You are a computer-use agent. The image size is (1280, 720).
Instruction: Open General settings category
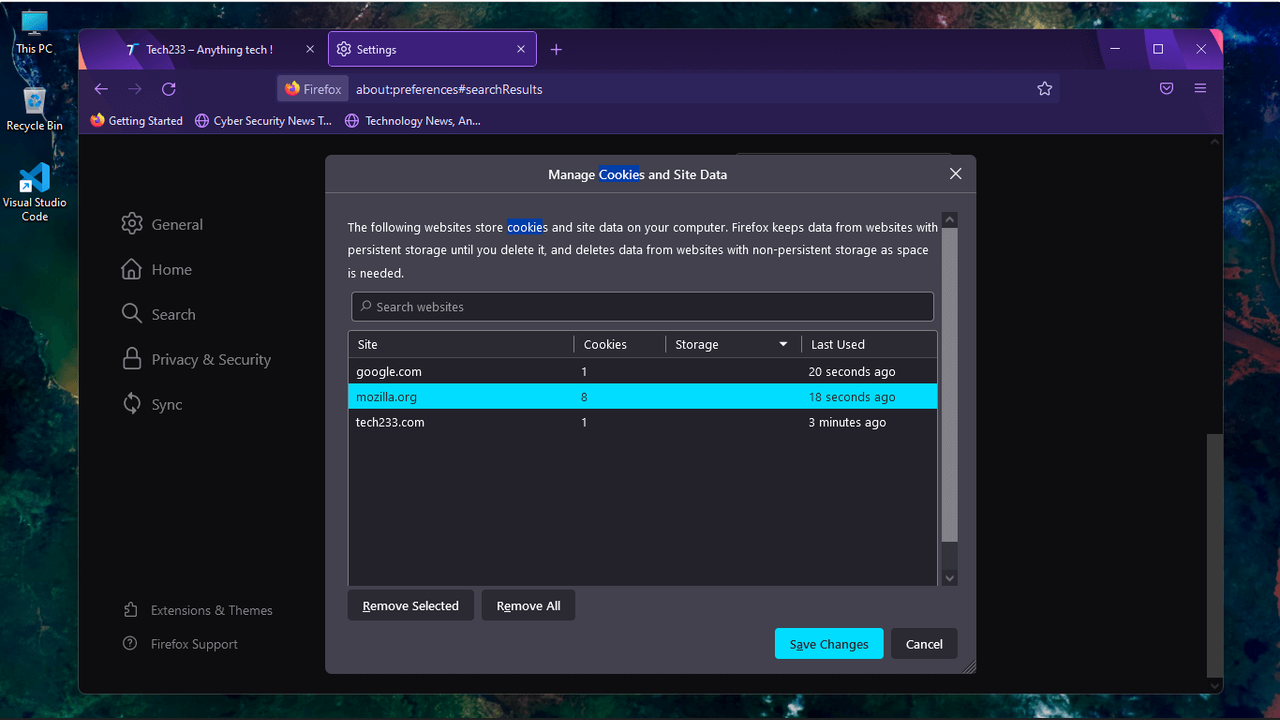click(162, 224)
